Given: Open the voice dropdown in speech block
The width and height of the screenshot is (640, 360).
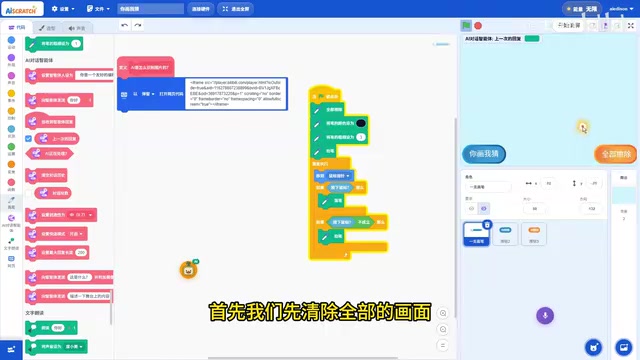Looking at the screenshot, I should (x=74, y=347).
